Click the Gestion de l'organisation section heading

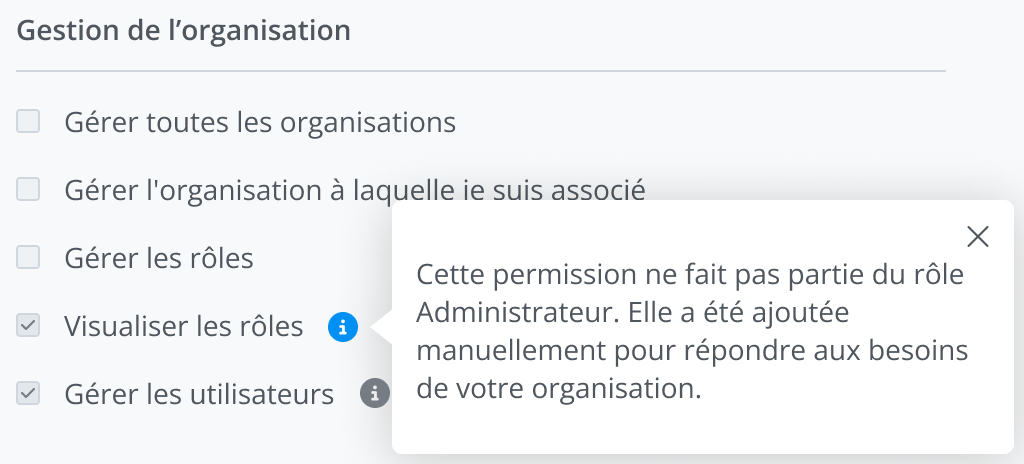coord(184,30)
